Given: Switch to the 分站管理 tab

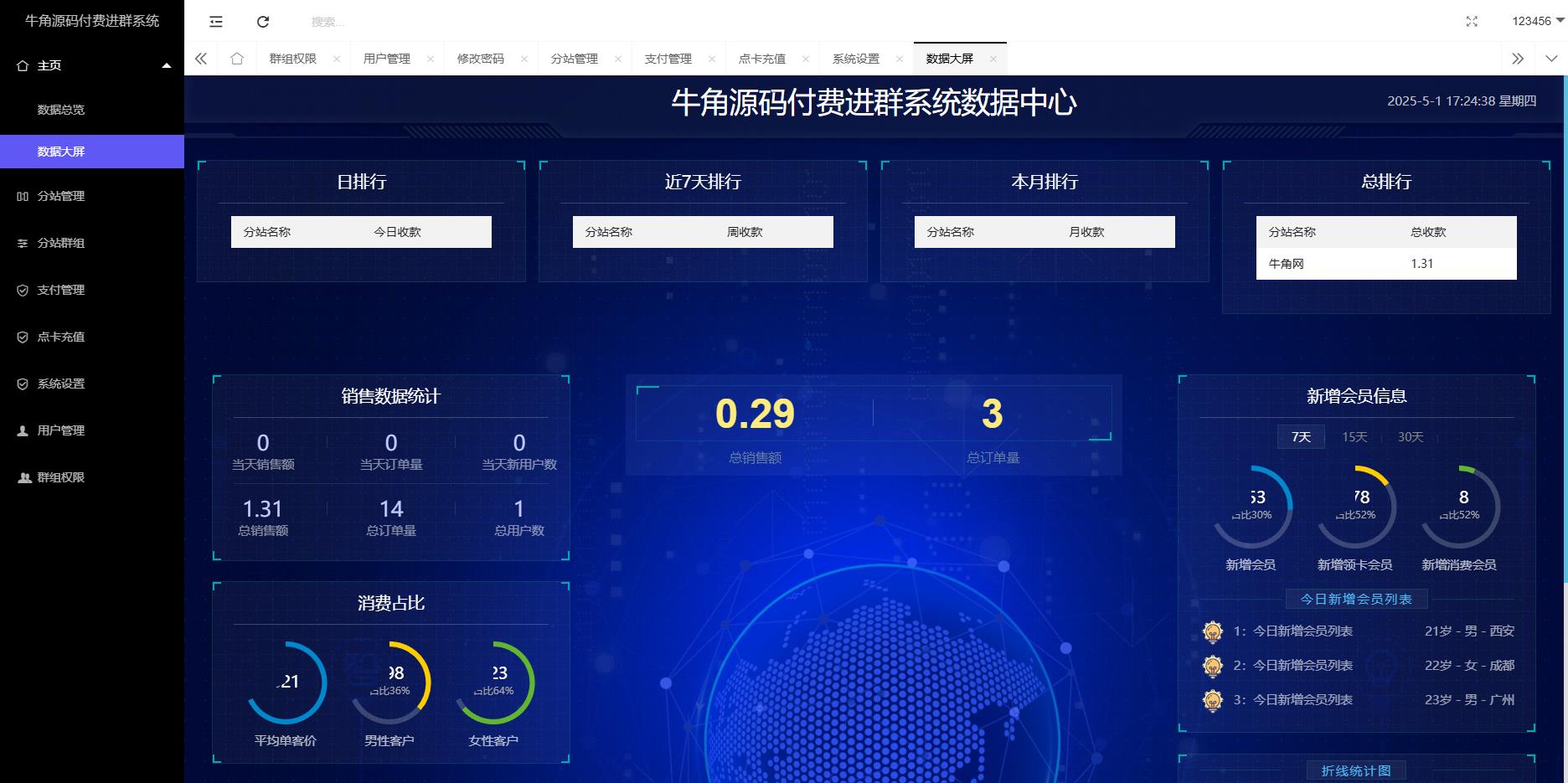Looking at the screenshot, I should (574, 59).
